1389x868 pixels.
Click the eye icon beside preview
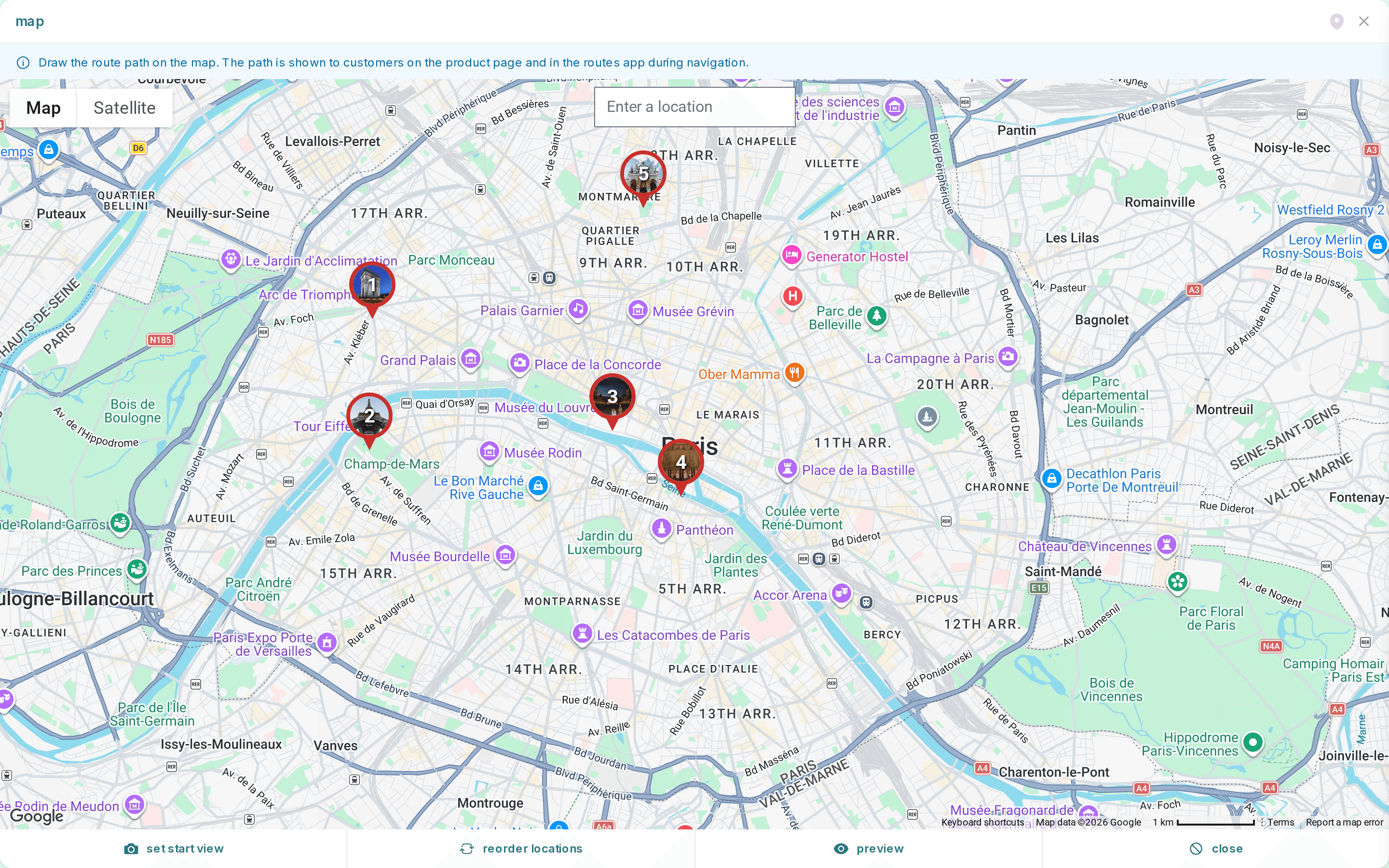click(x=841, y=849)
